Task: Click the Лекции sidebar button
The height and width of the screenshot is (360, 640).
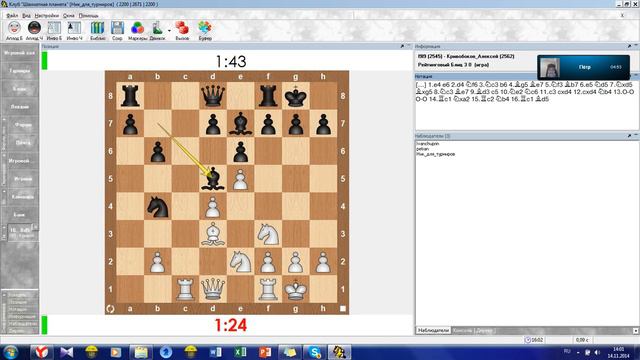Action: pyautogui.click(x=19, y=107)
